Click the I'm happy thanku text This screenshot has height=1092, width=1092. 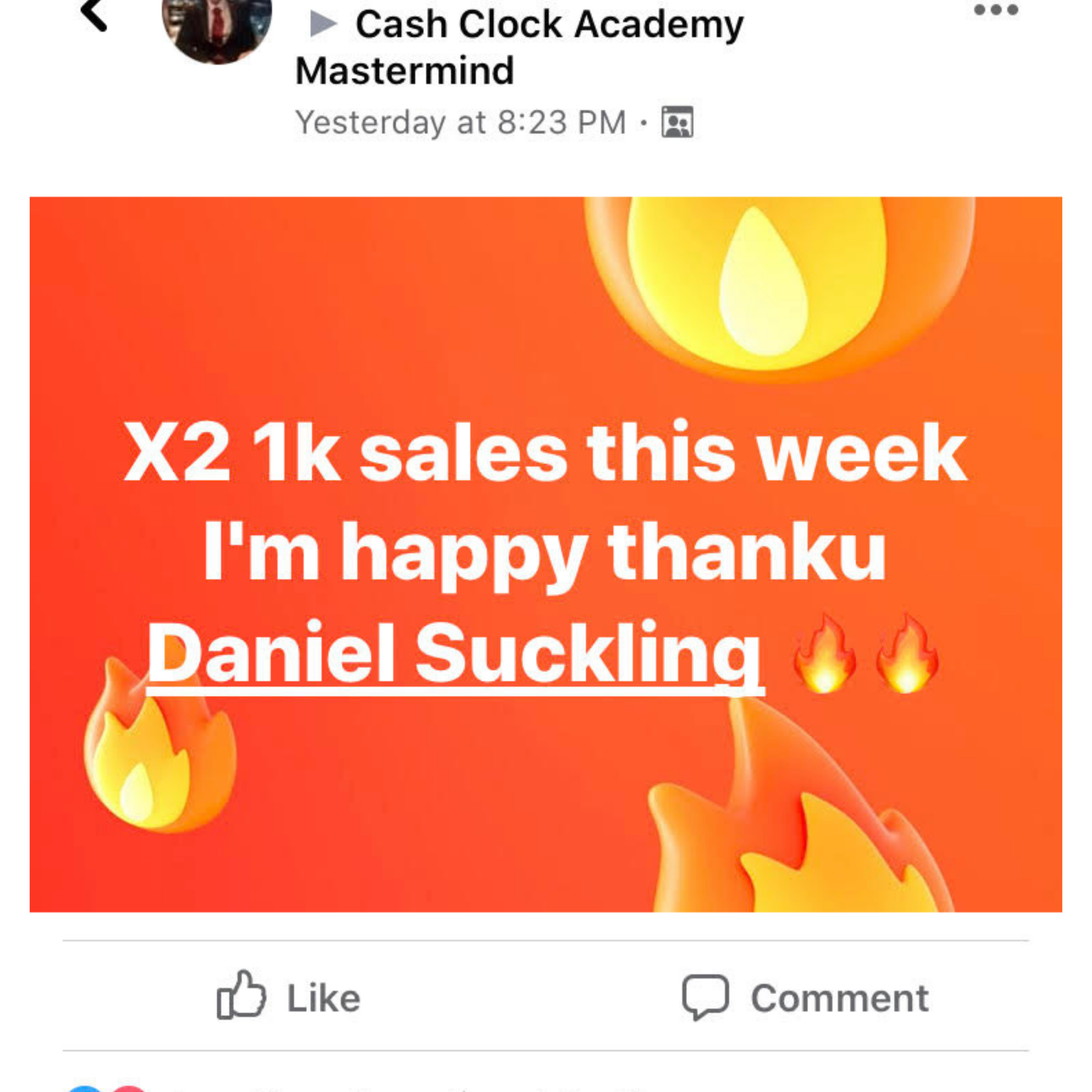coord(545,554)
